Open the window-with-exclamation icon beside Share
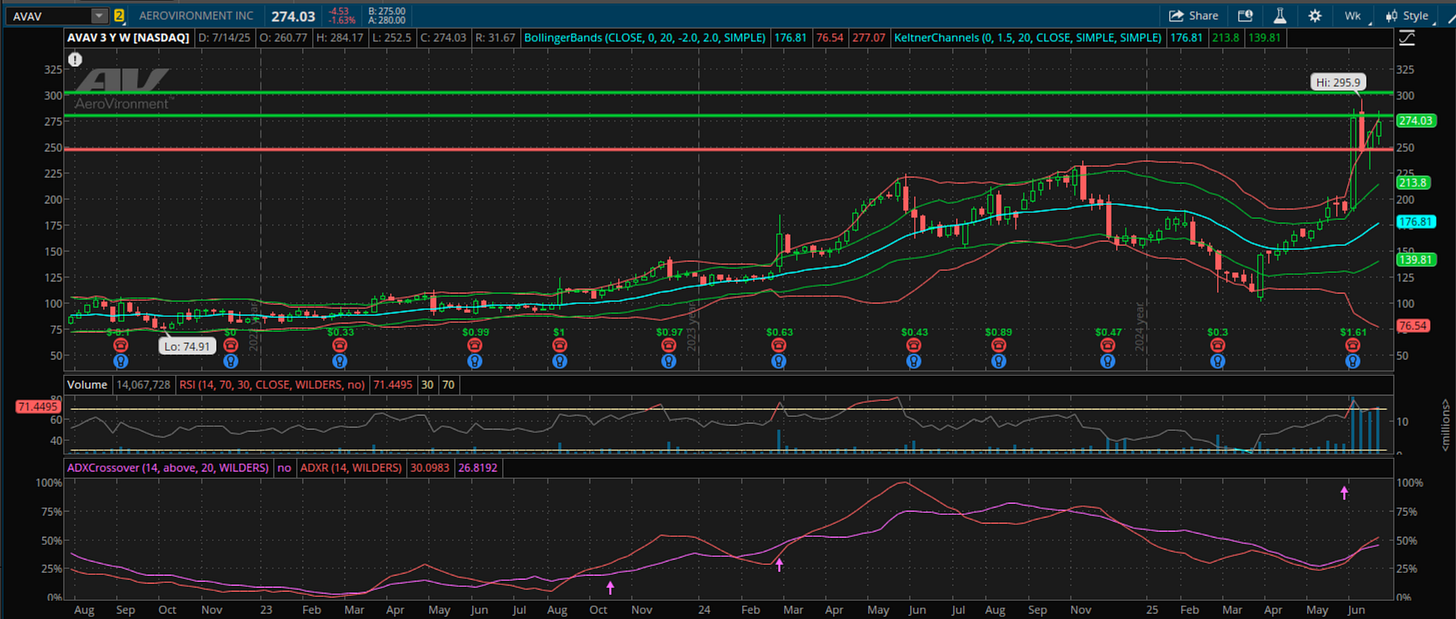The image size is (1456, 619). [x=1245, y=15]
